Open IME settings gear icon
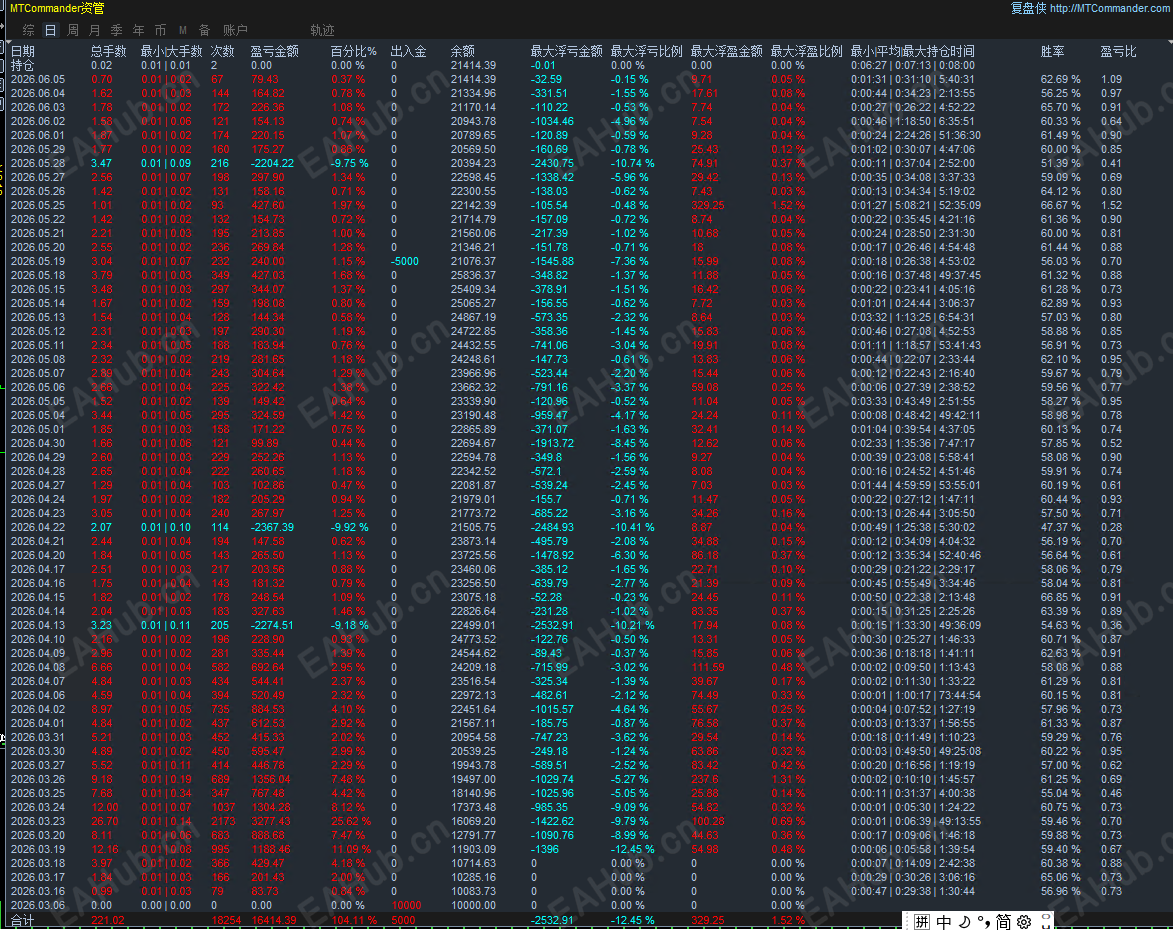 click(x=1024, y=922)
